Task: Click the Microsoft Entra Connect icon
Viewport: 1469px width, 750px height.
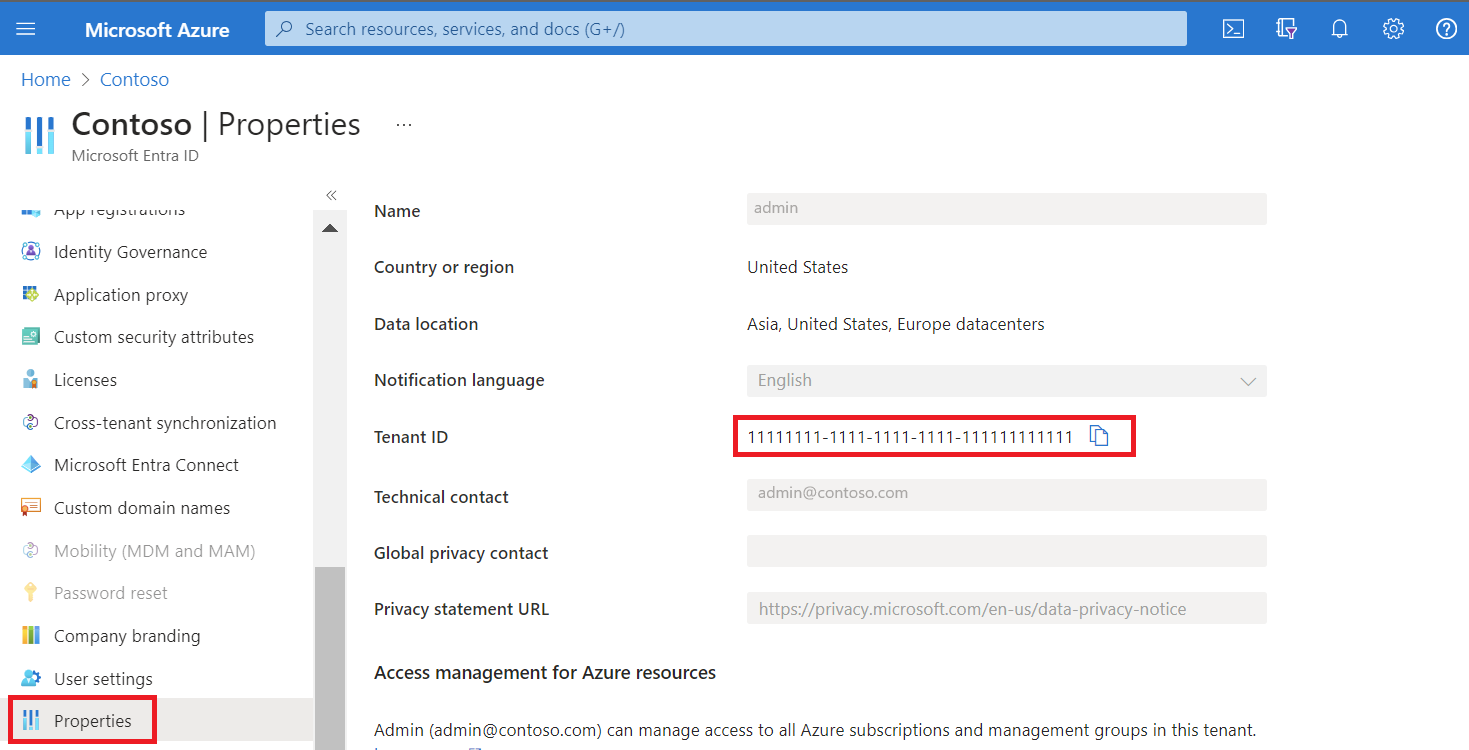Action: coord(31,465)
